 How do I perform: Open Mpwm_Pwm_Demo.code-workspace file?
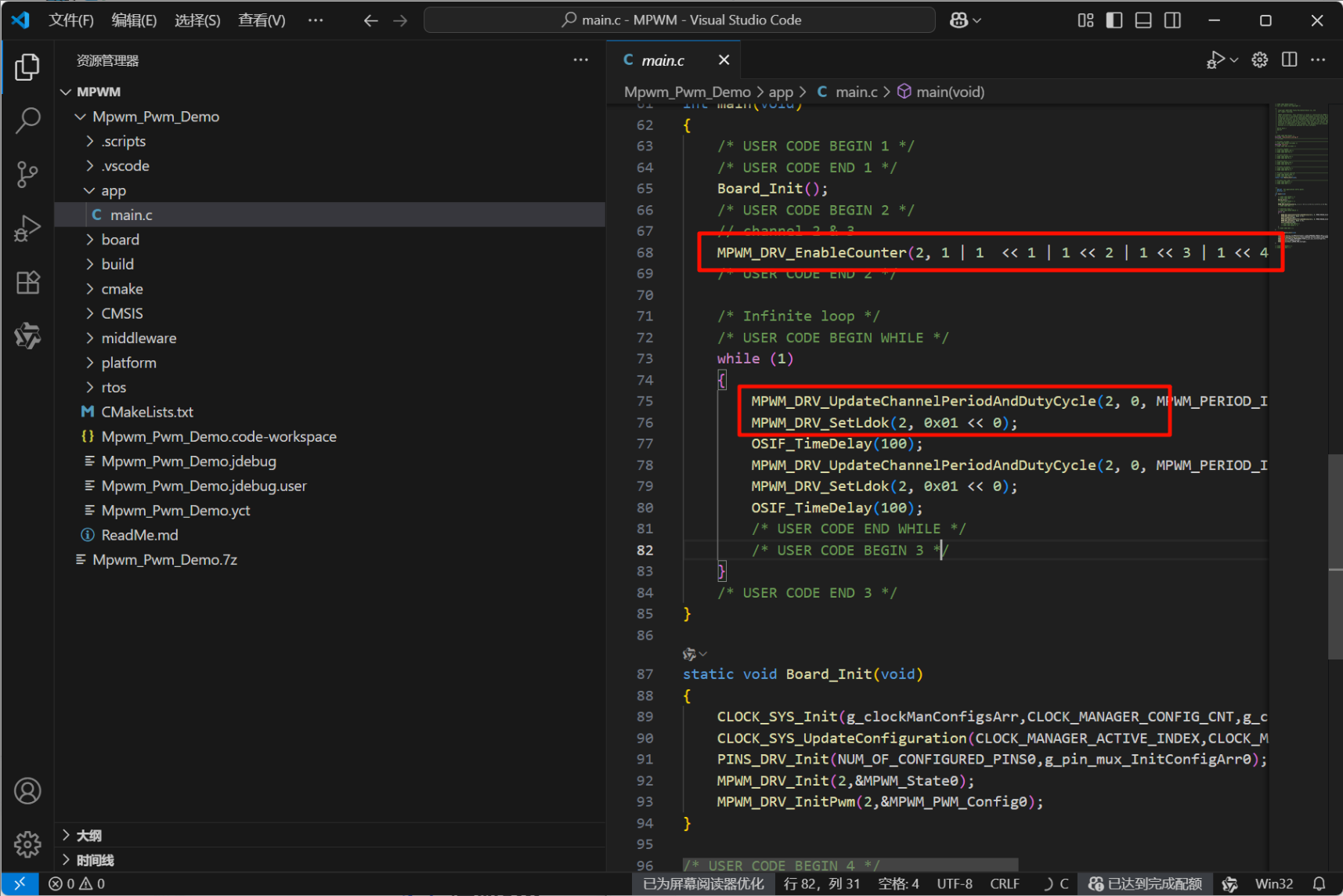pos(330,436)
